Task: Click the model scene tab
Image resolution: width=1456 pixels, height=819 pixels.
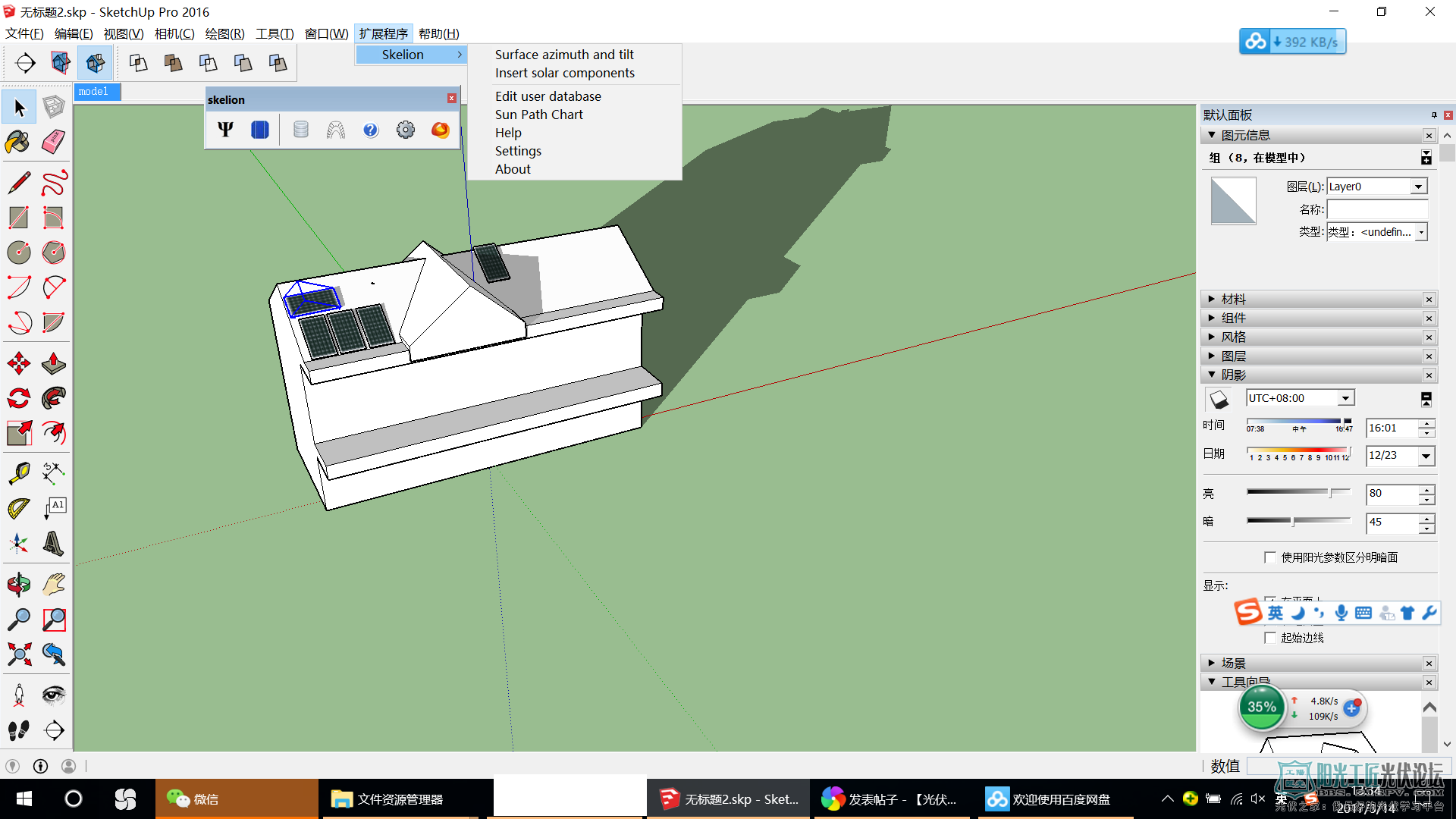Action: pos(98,92)
